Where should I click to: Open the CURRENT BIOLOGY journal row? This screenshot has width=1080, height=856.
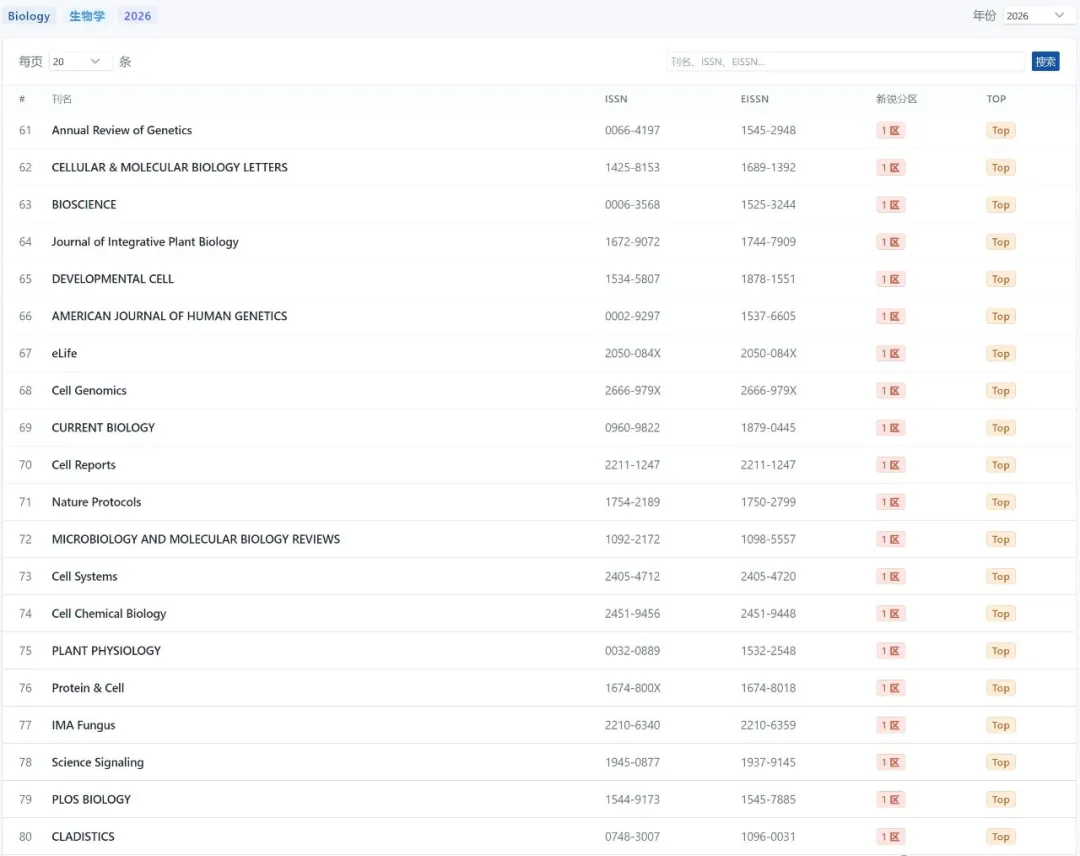tap(103, 428)
